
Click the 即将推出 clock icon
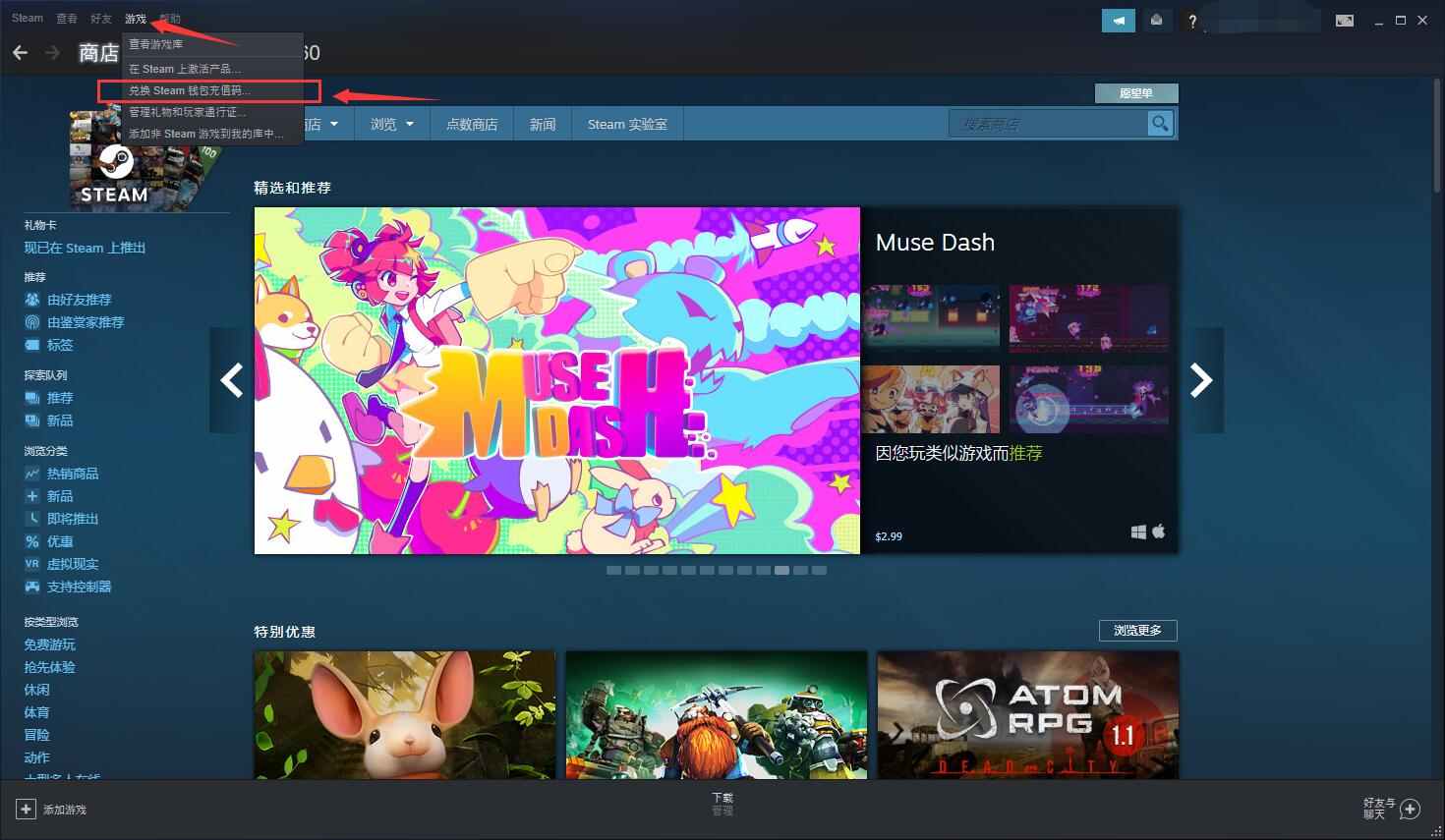pos(32,519)
